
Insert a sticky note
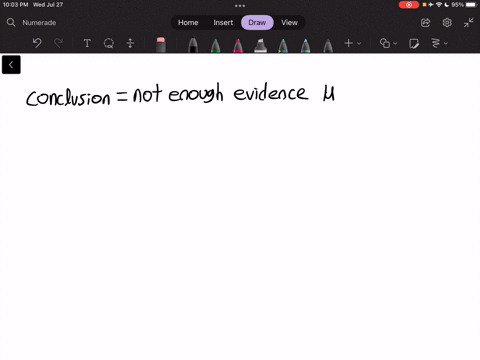[x=414, y=43]
